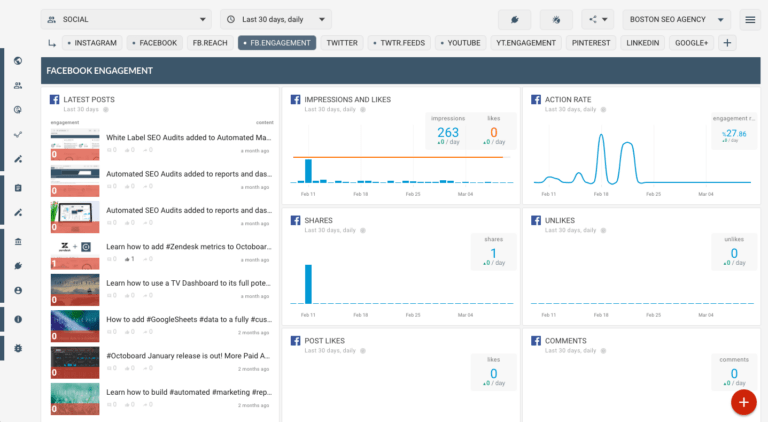Click the tall Feb 11 bar in Shares chart

[x=308, y=284]
